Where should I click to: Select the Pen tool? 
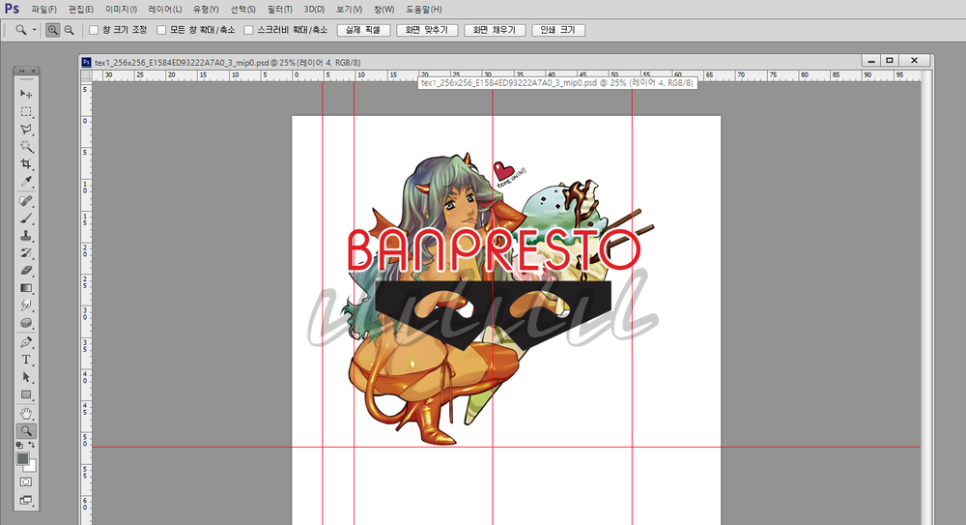(26, 342)
